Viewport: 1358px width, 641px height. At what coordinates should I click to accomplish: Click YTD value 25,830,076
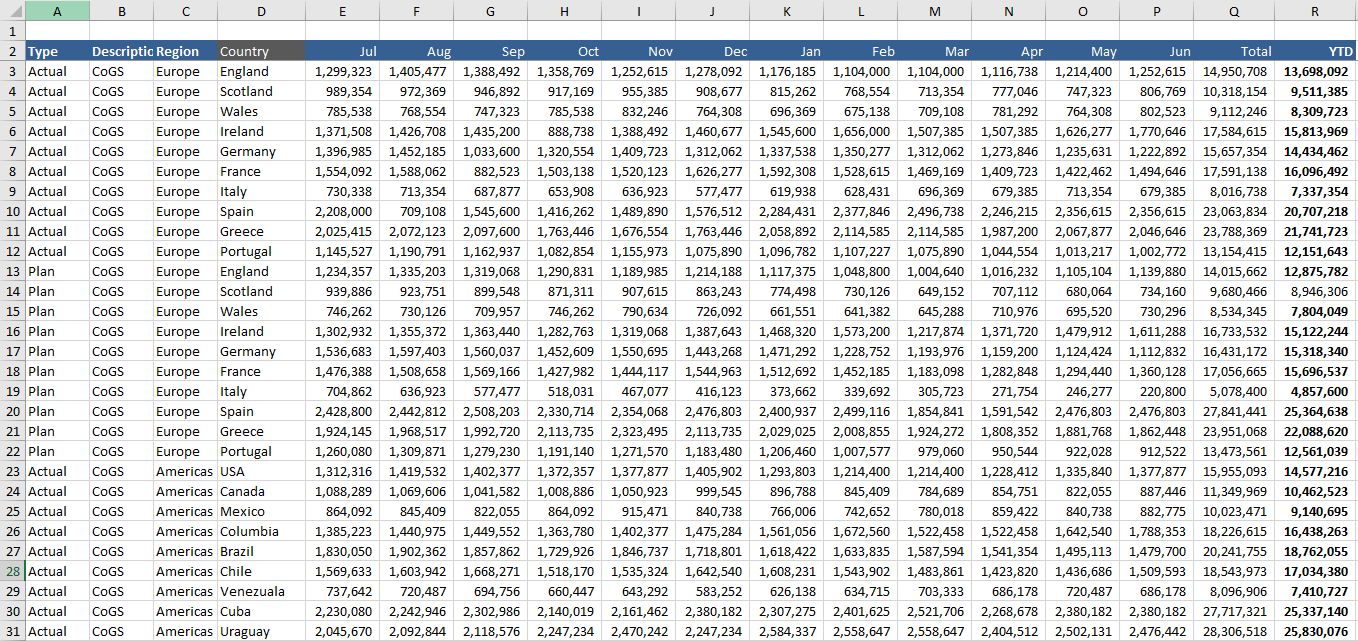coord(1315,631)
